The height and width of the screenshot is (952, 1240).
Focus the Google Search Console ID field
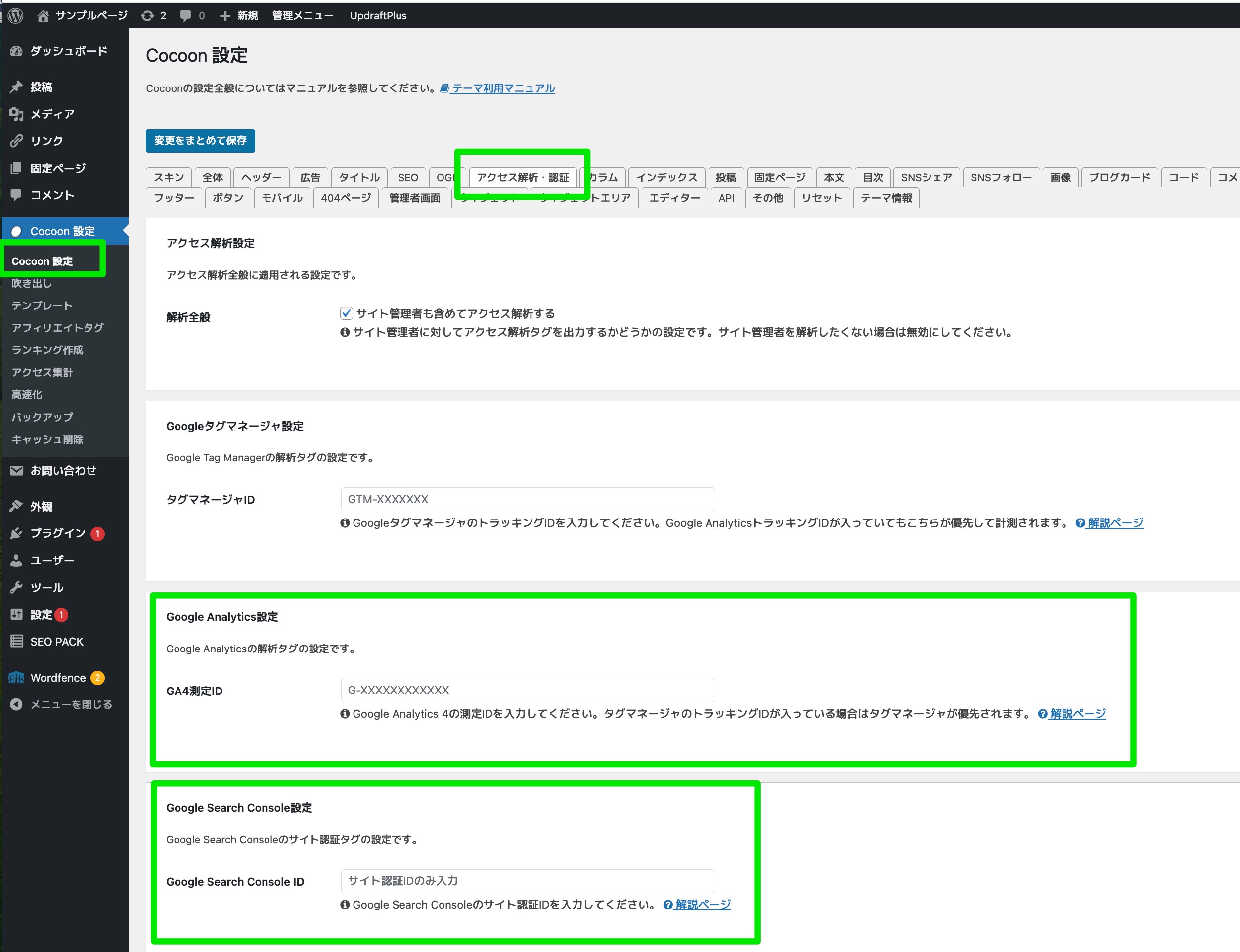pyautogui.click(x=528, y=881)
